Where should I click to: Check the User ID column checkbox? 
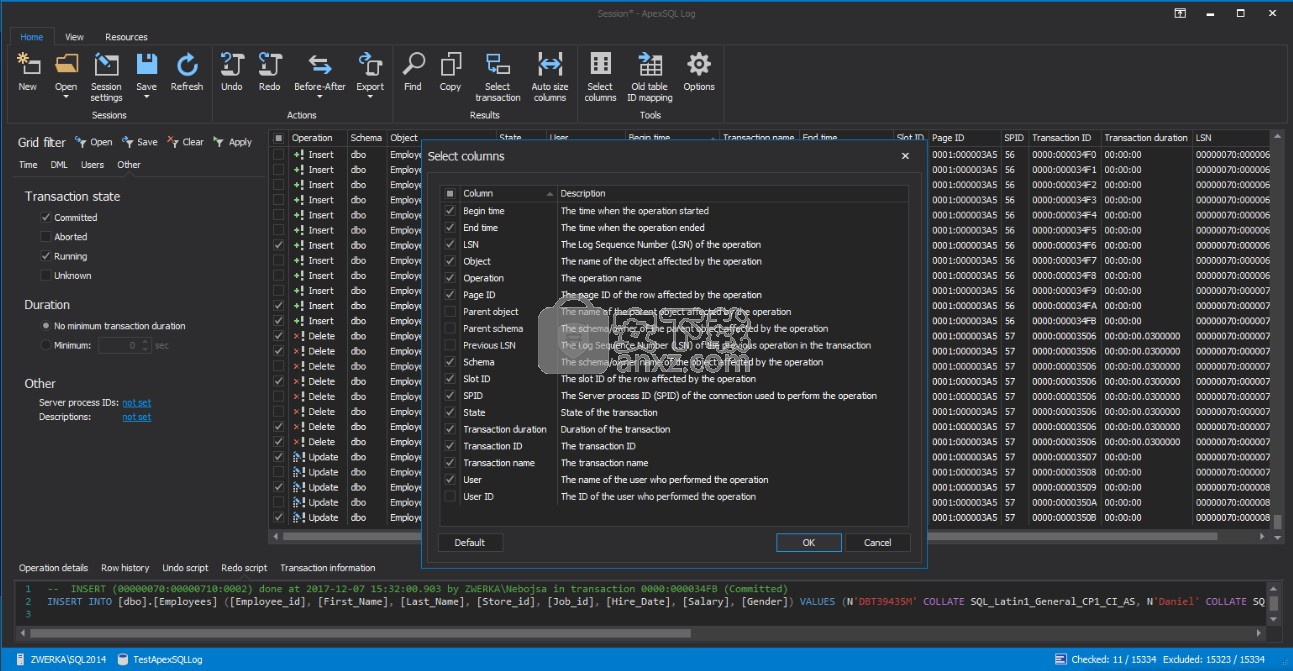450,496
